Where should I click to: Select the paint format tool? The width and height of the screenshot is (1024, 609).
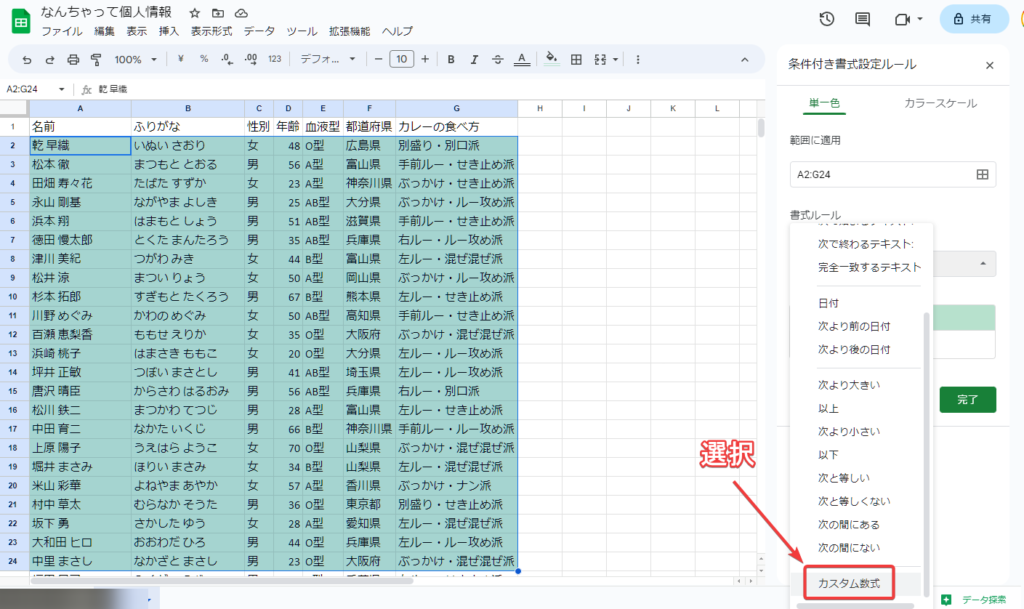(96, 59)
